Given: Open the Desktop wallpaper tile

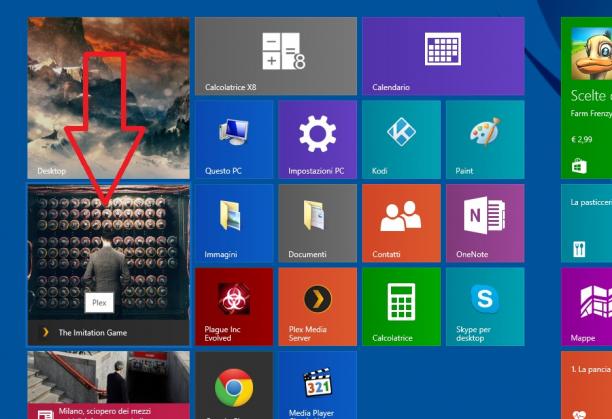Looking at the screenshot, I should pos(109,98).
